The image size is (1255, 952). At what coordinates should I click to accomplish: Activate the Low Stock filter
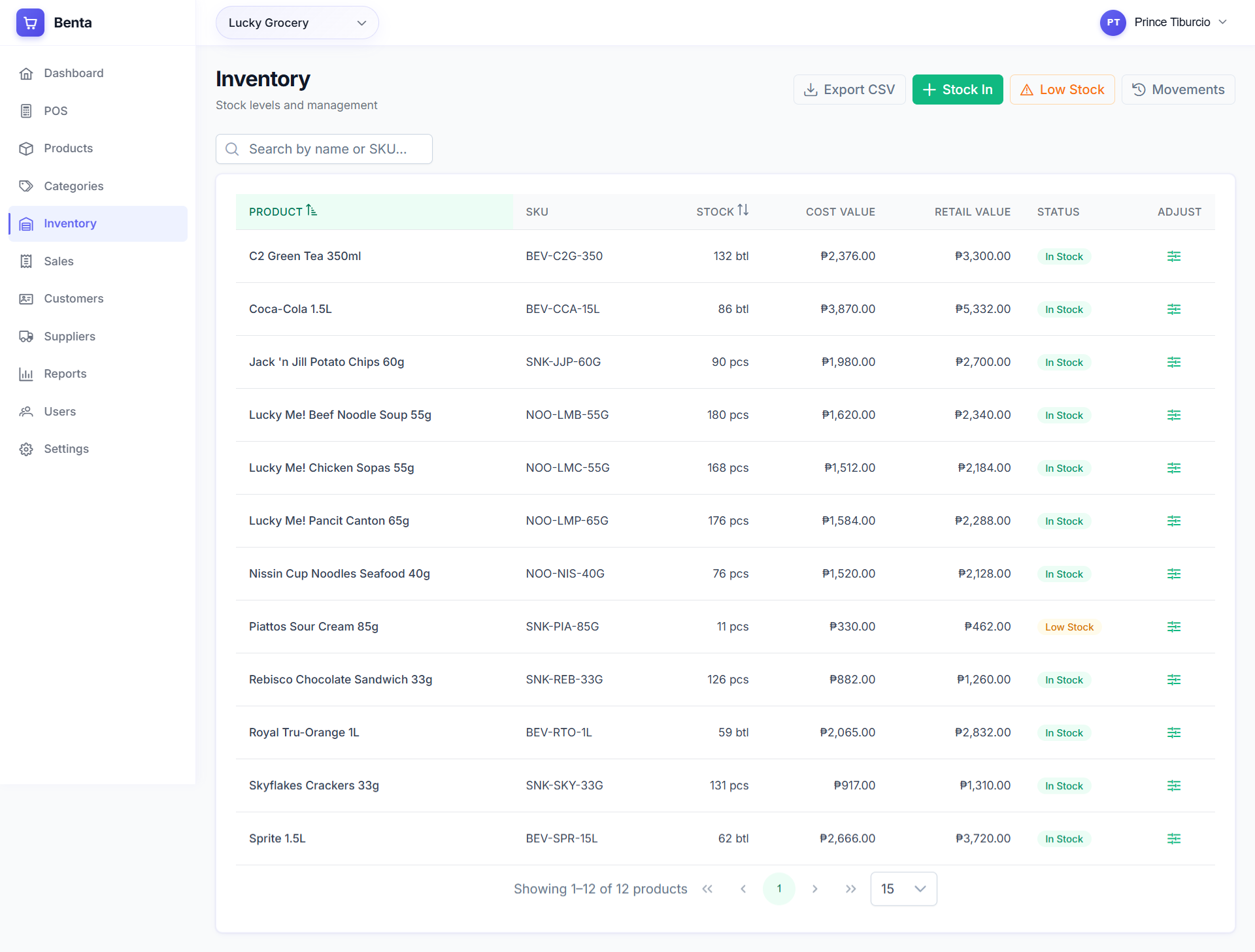[x=1062, y=89]
